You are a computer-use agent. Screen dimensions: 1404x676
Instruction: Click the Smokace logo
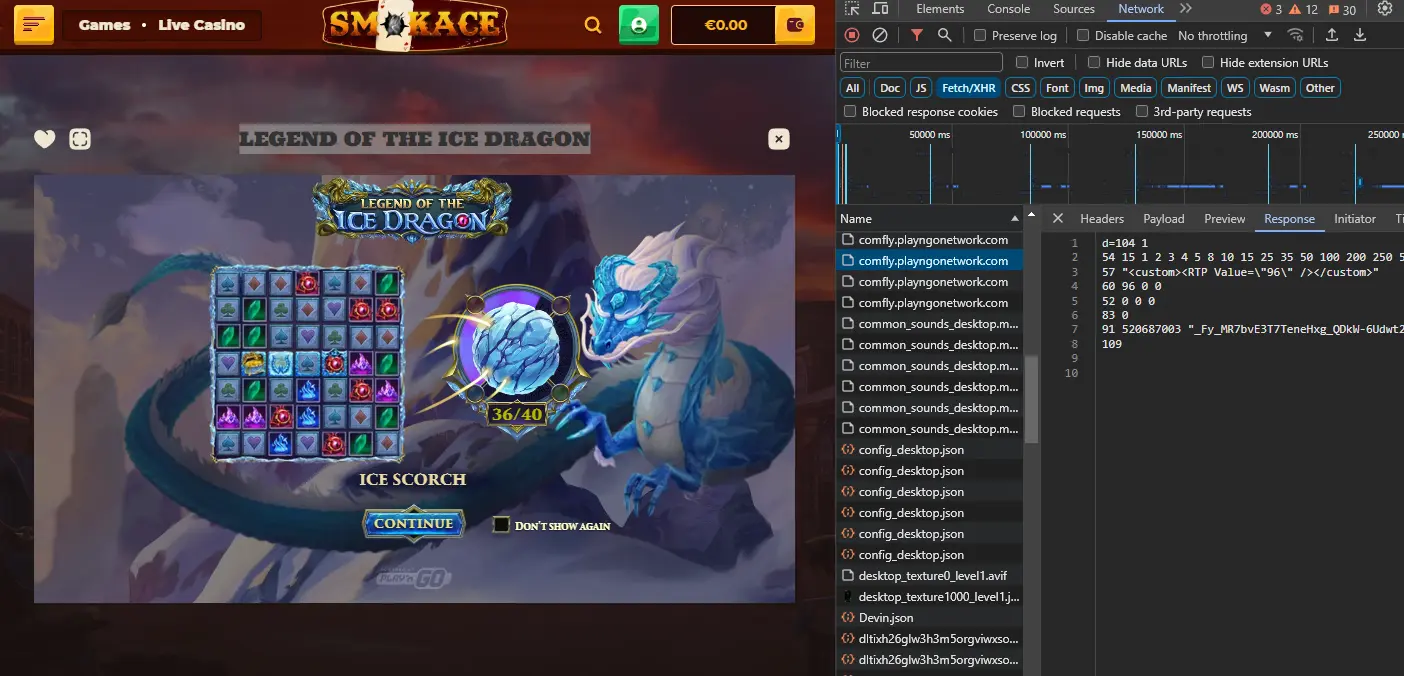tap(415, 24)
